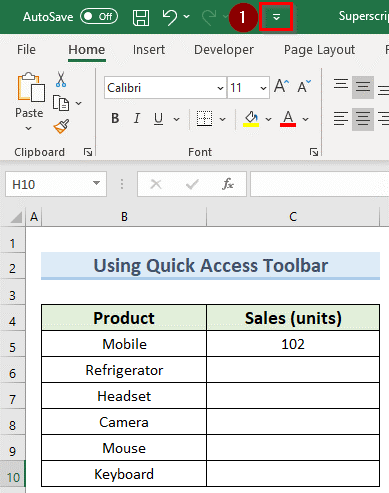Viewport: 389px width, 493px height.
Task: Click the Copy icon
Action: pos(61,103)
